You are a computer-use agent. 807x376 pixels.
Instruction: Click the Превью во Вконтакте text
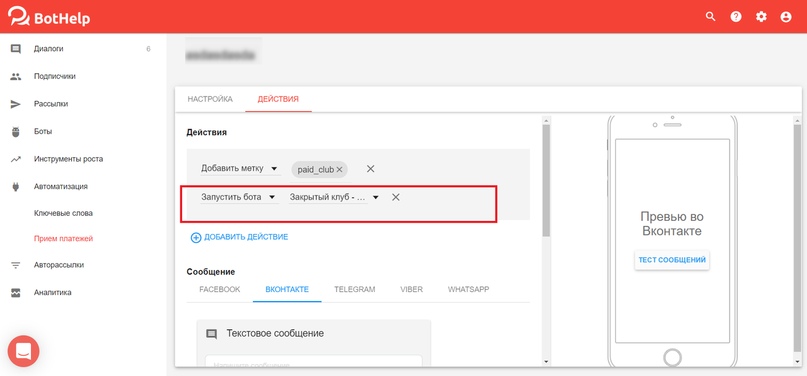tap(672, 224)
